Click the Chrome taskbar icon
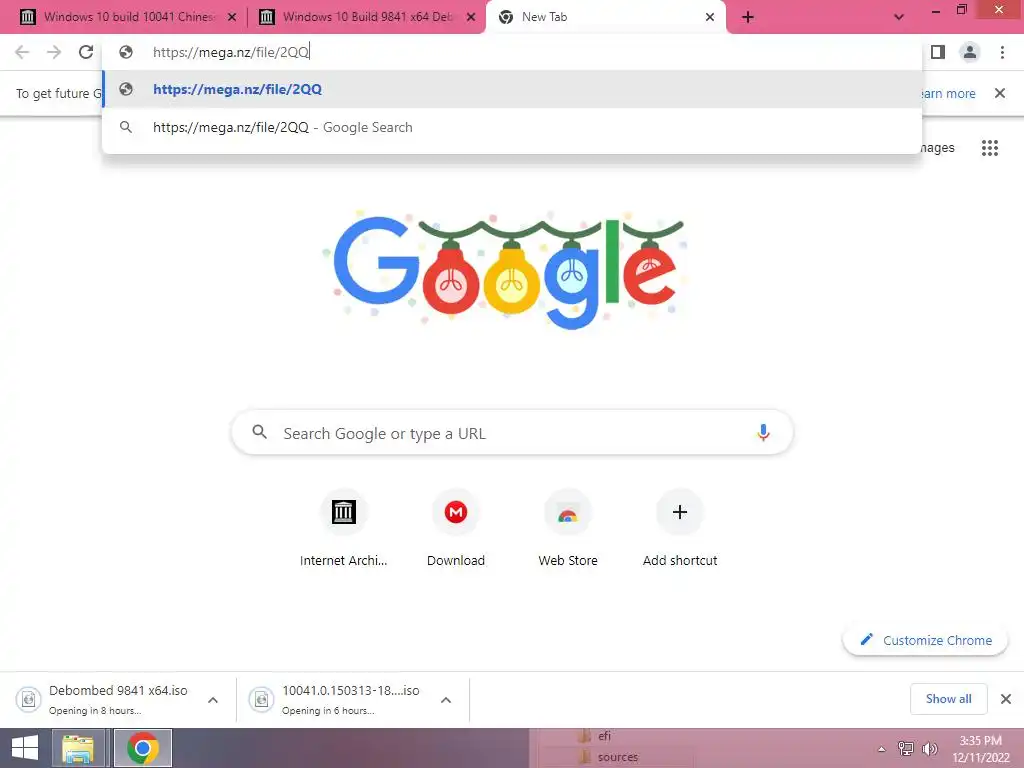 click(143, 748)
